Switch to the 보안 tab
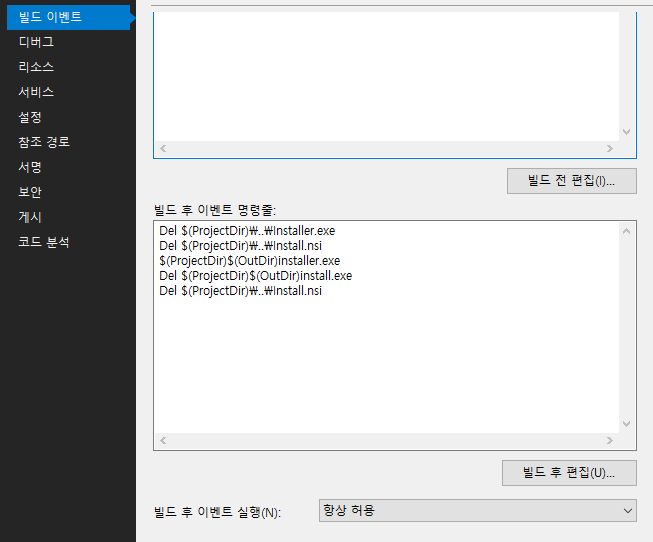 (x=30, y=192)
